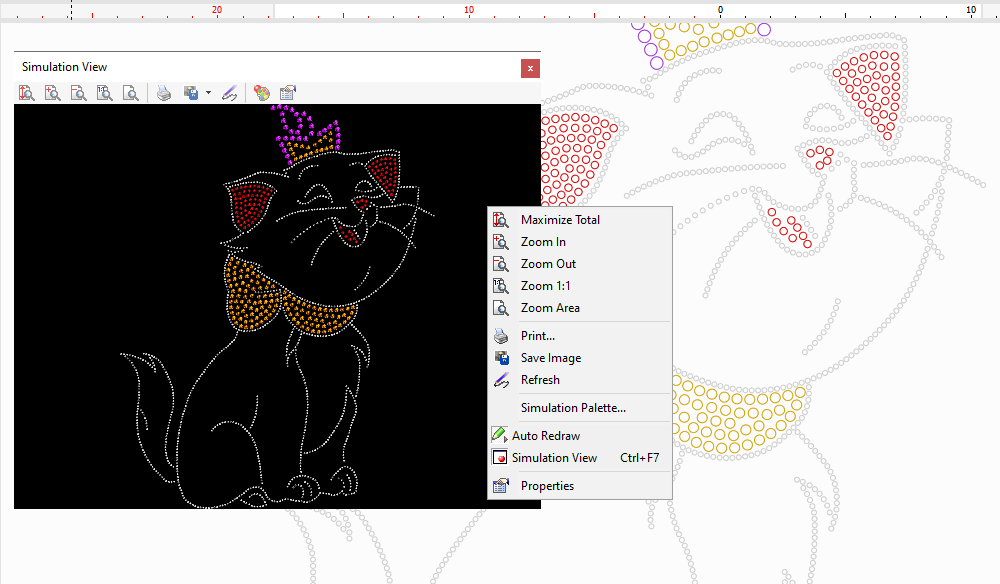Click the Maximize Total toolbar icon
Image resolution: width=1000 pixels, height=584 pixels.
coord(27,93)
